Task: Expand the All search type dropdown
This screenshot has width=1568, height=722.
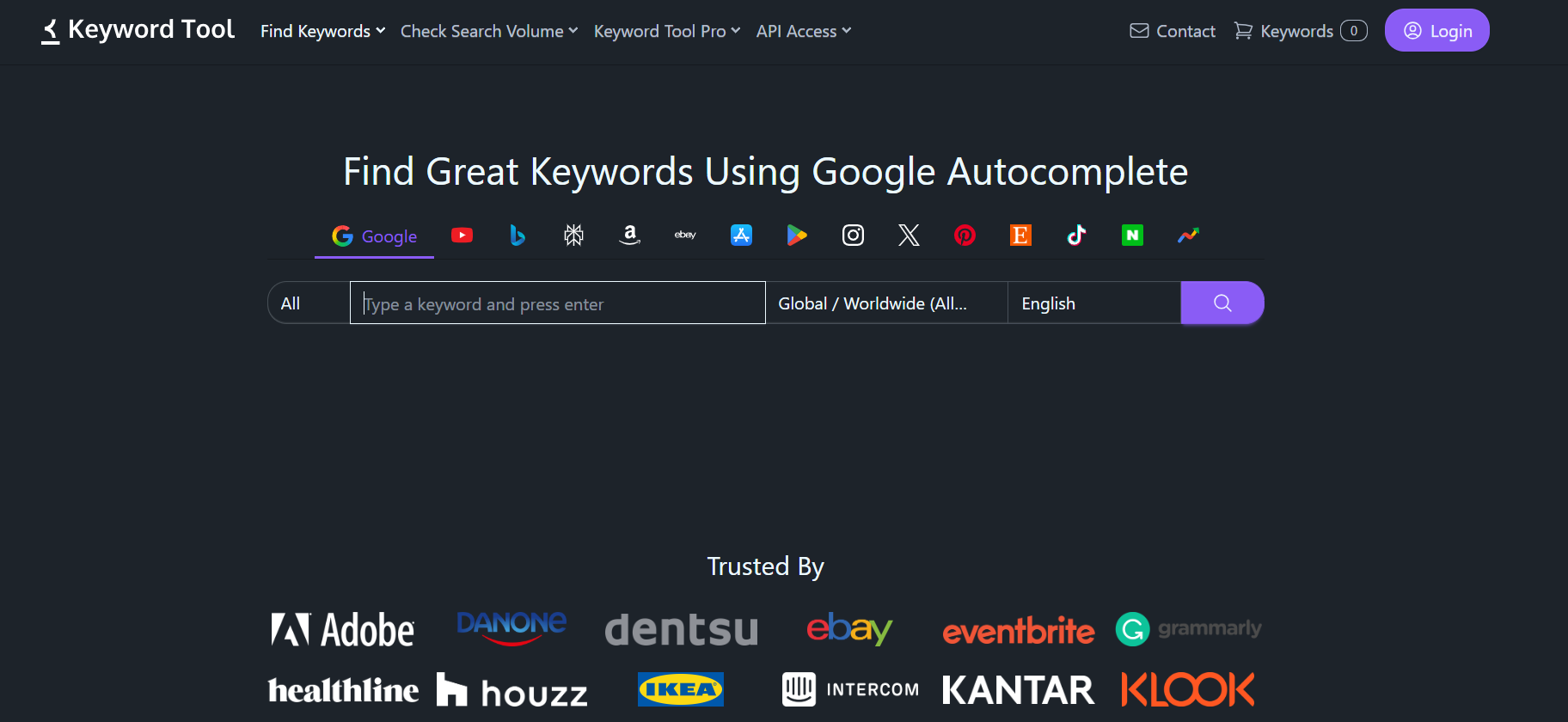Action: 309,303
